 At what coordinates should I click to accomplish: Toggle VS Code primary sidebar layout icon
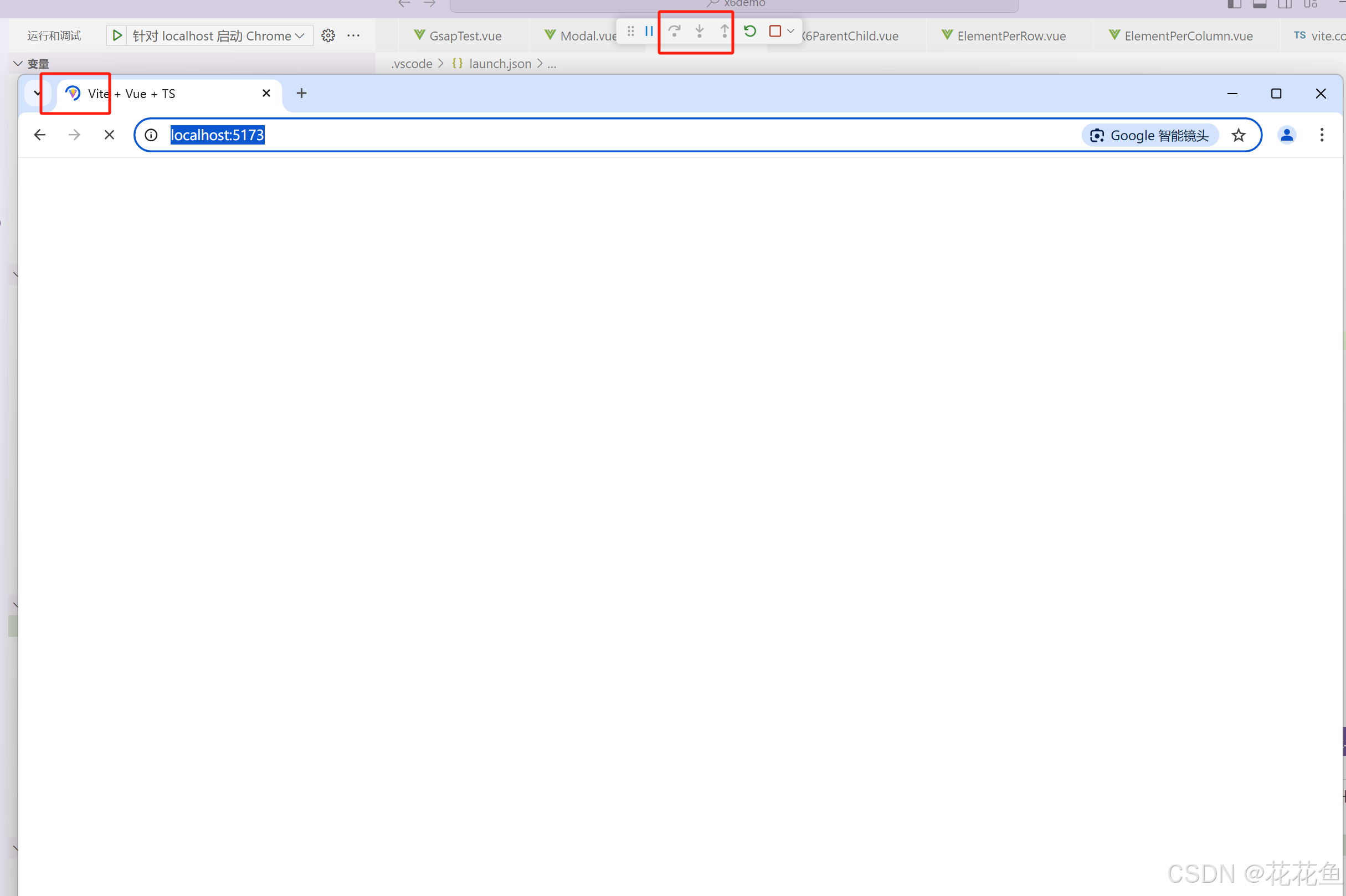click(1234, 4)
